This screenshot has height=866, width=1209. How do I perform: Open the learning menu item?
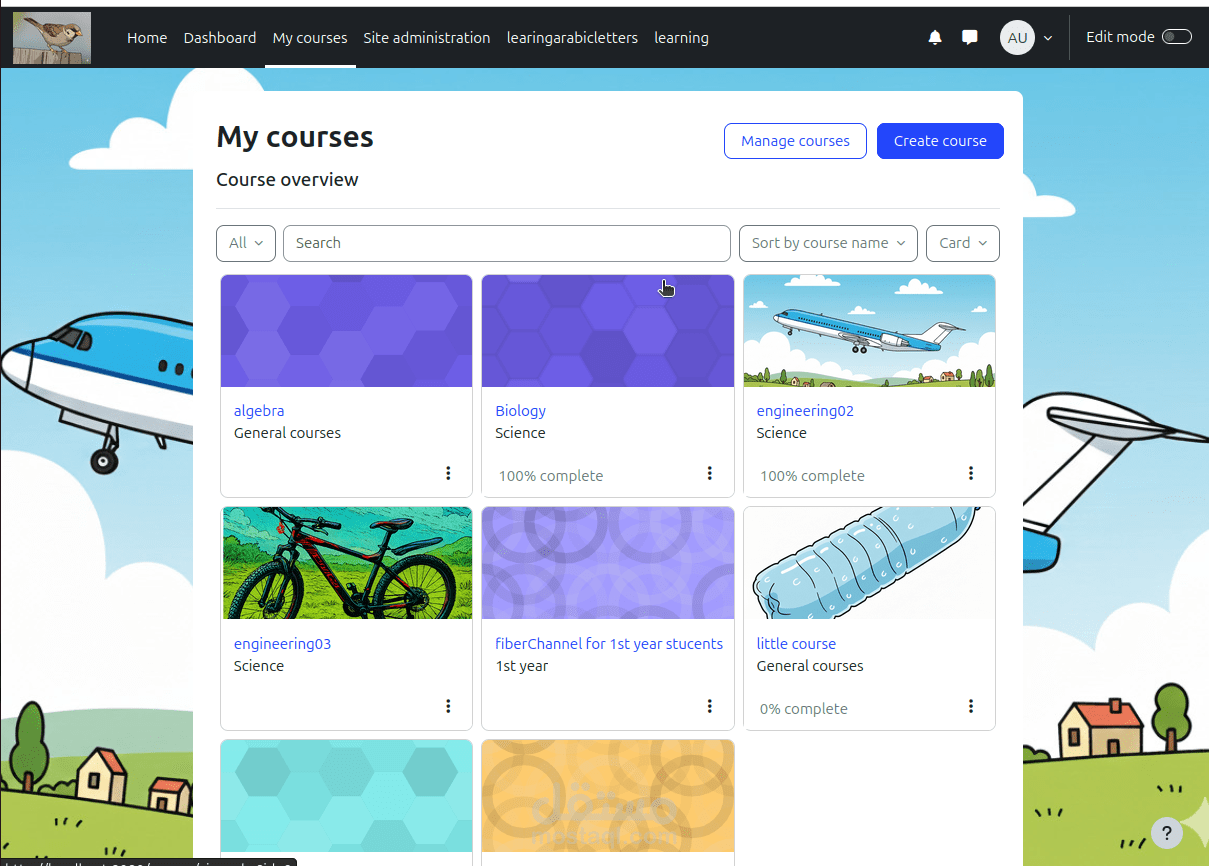point(681,38)
